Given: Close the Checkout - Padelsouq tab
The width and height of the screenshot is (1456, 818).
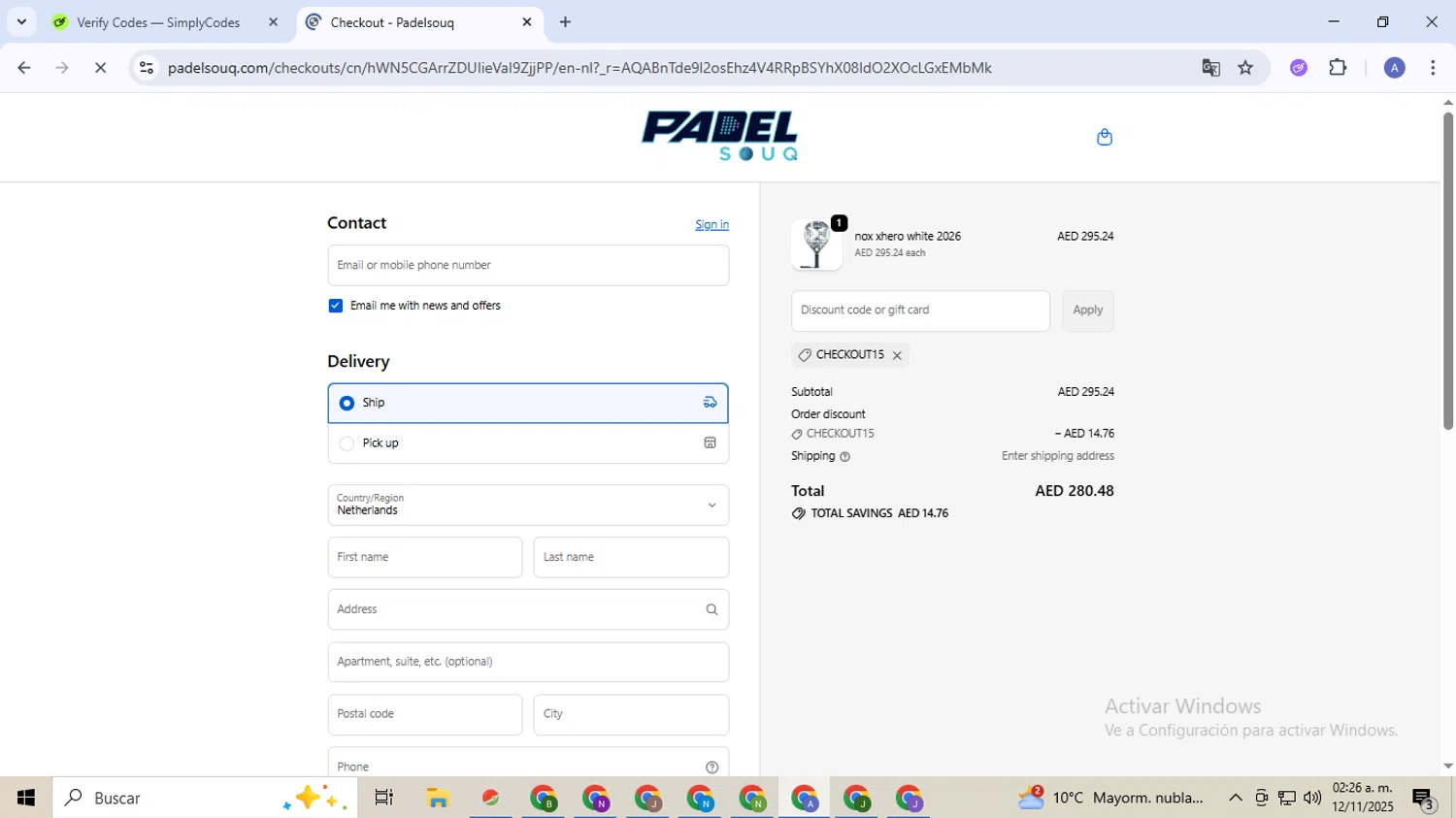Looking at the screenshot, I should point(527,22).
